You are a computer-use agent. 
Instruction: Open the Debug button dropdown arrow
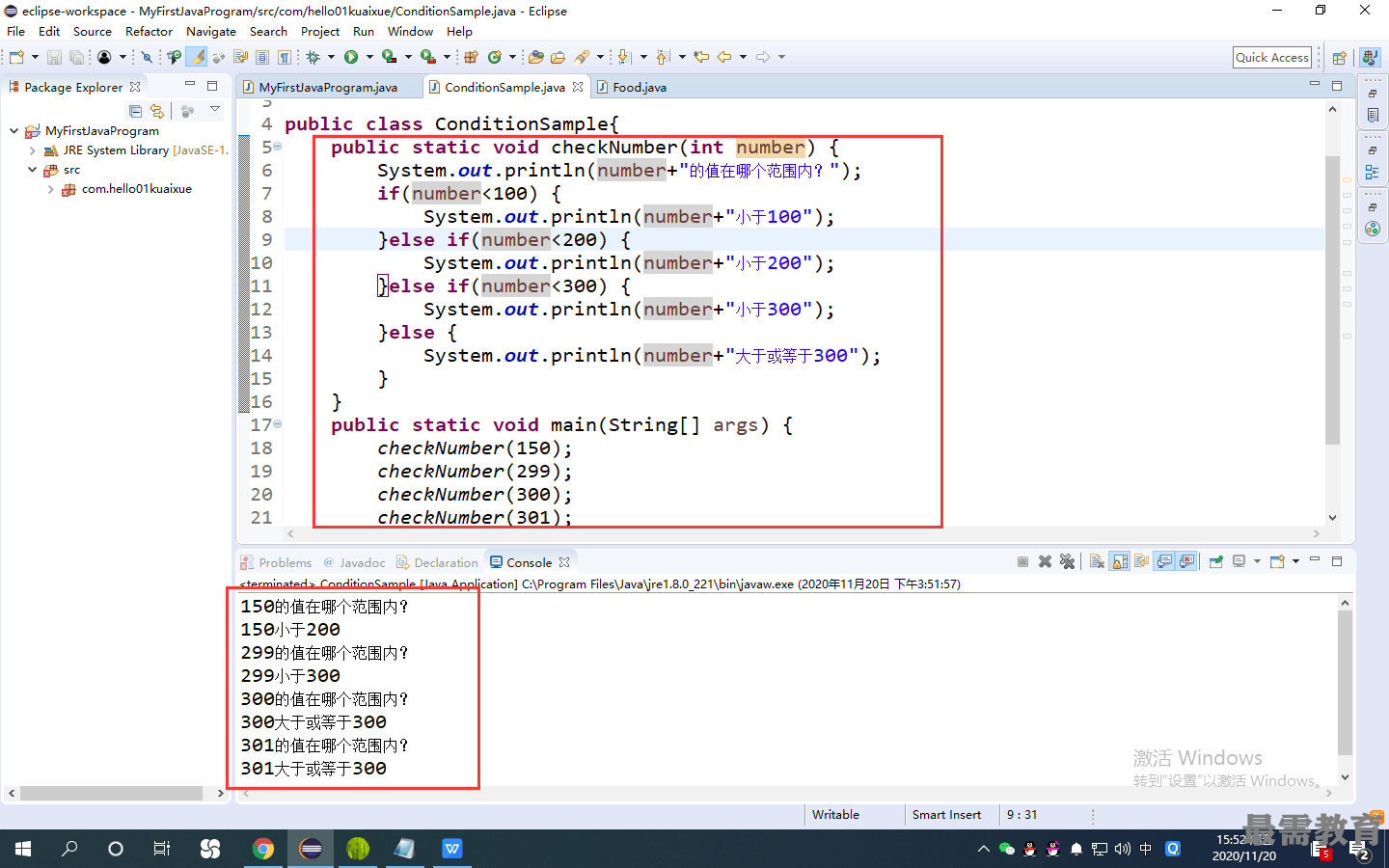(331, 57)
